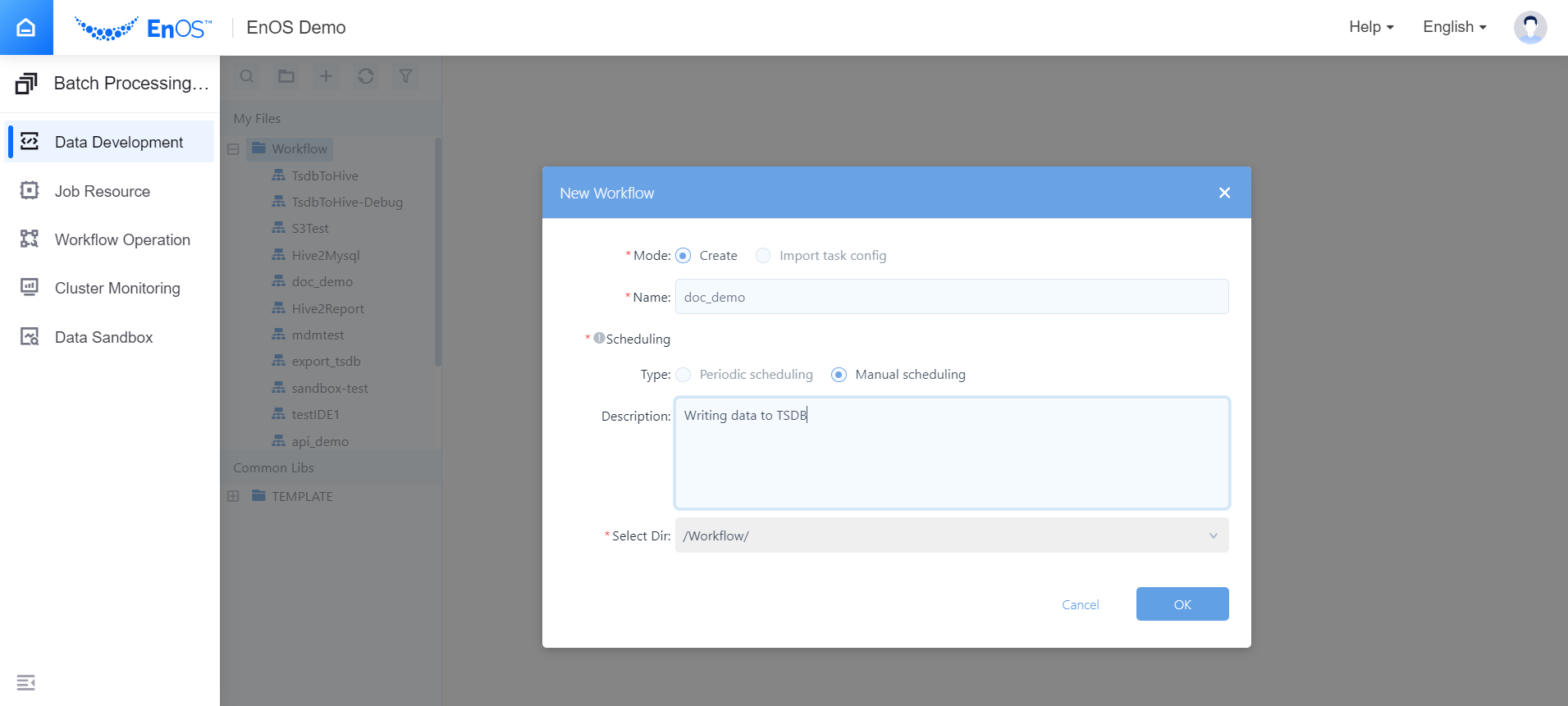Click the Cancel link
Viewport: 1568px width, 706px height.
point(1080,604)
